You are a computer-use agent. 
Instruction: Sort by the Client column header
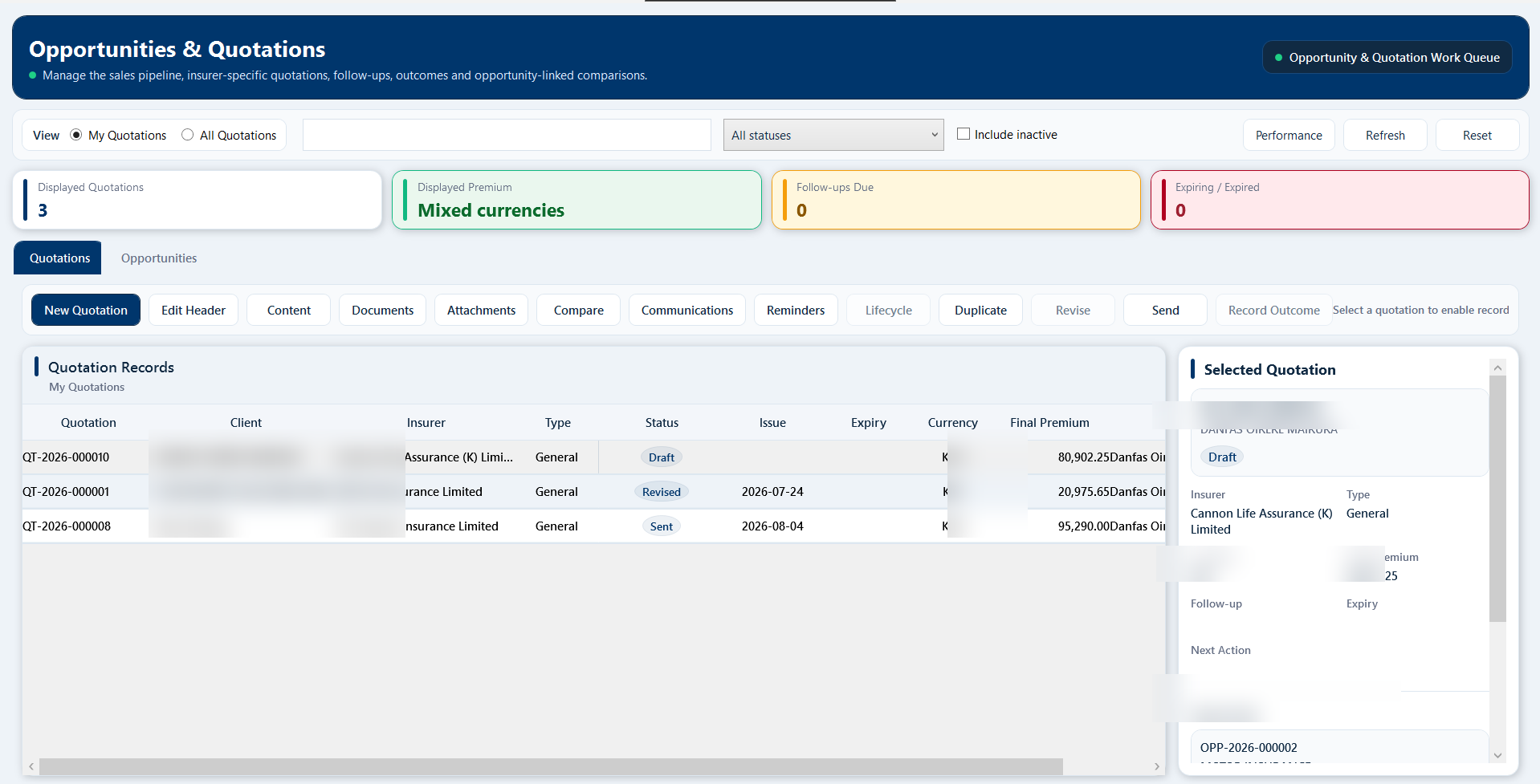(x=246, y=422)
